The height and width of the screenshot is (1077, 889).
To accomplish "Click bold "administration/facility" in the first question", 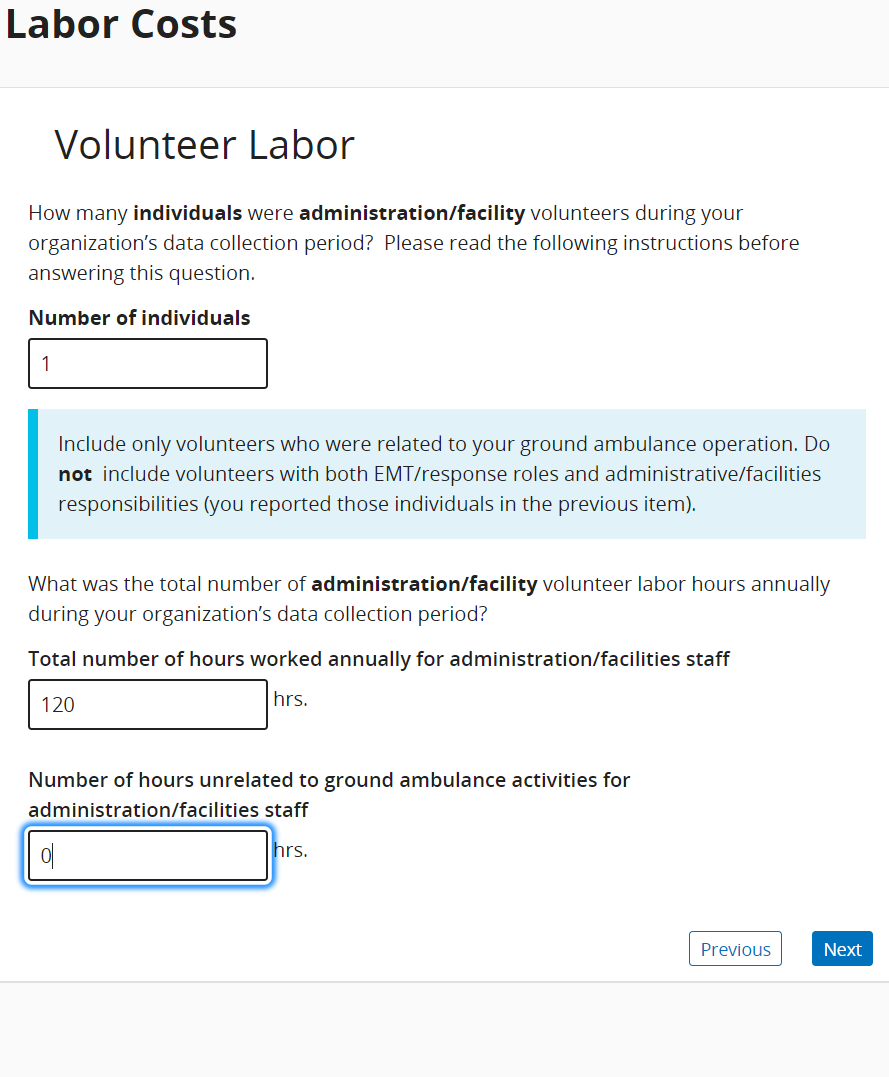I will pyautogui.click(x=411, y=213).
